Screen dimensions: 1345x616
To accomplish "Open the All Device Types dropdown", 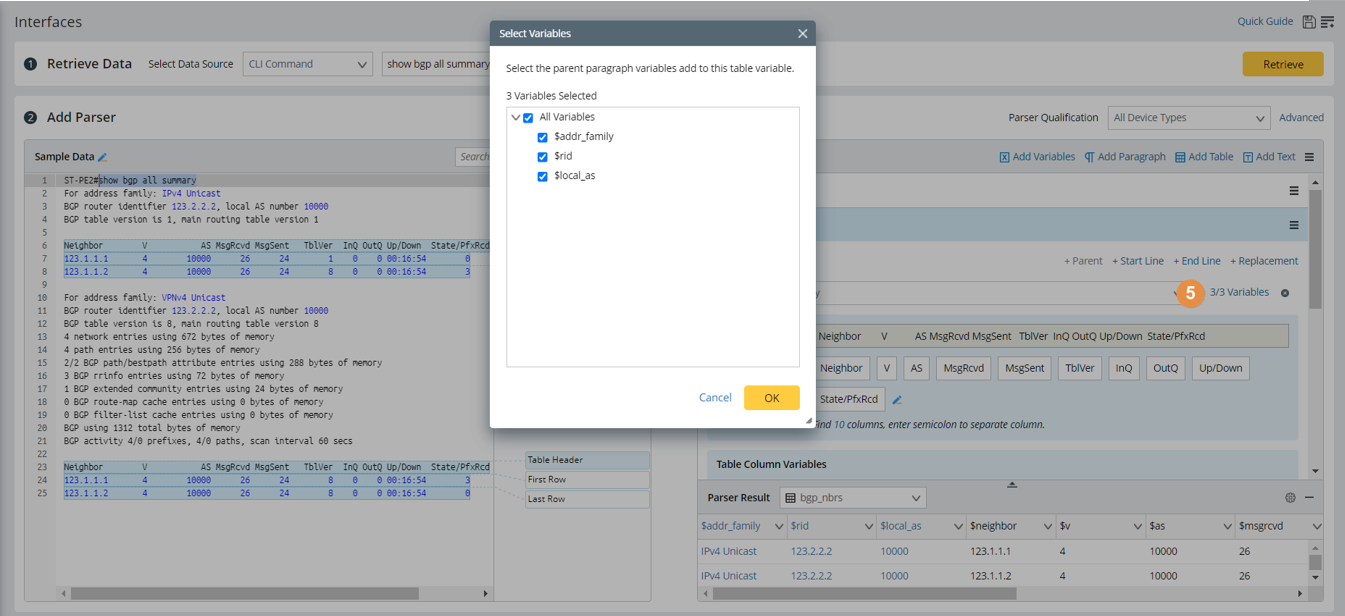I will click(1188, 118).
